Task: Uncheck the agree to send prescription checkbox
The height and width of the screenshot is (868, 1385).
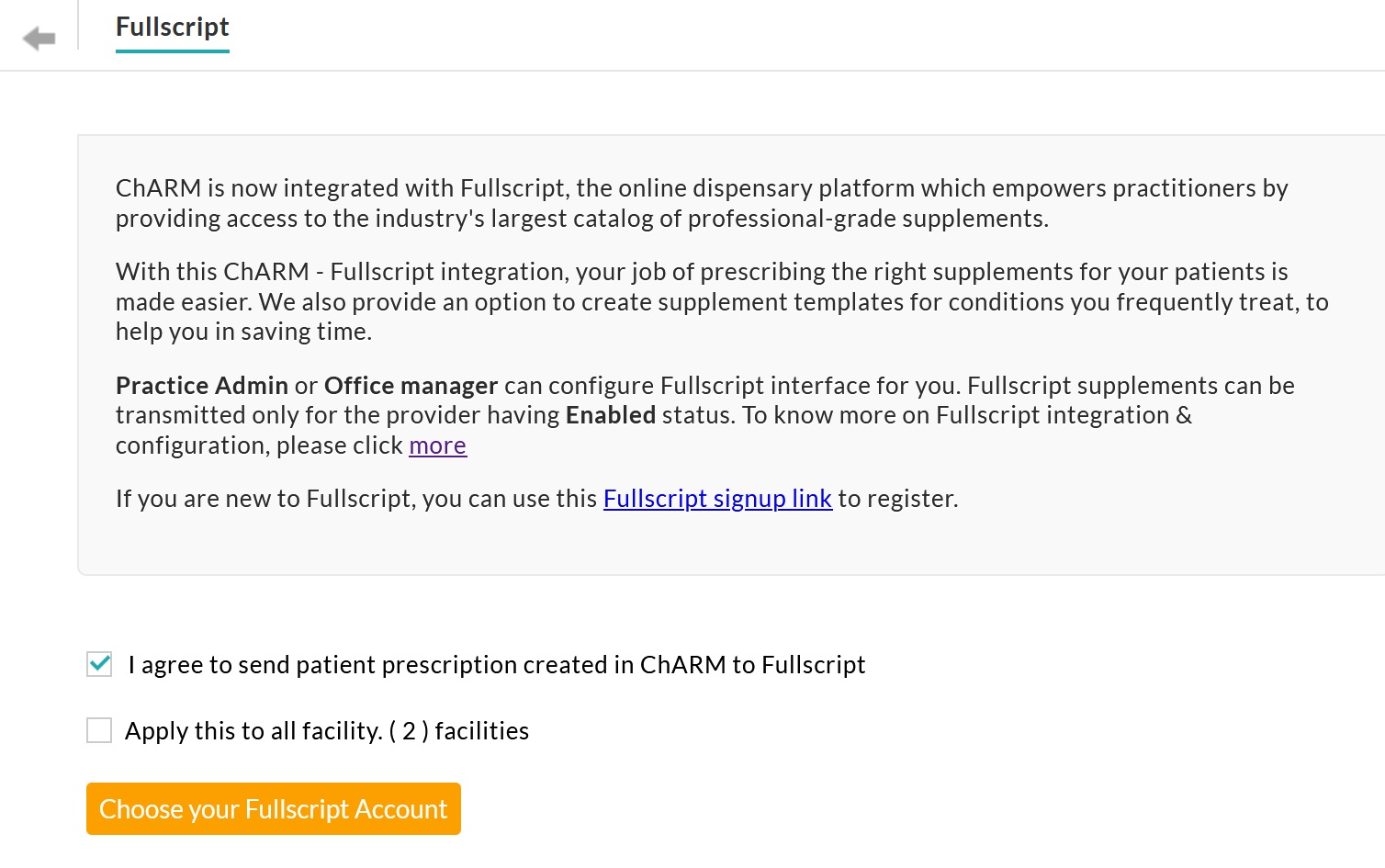Action: [99, 664]
